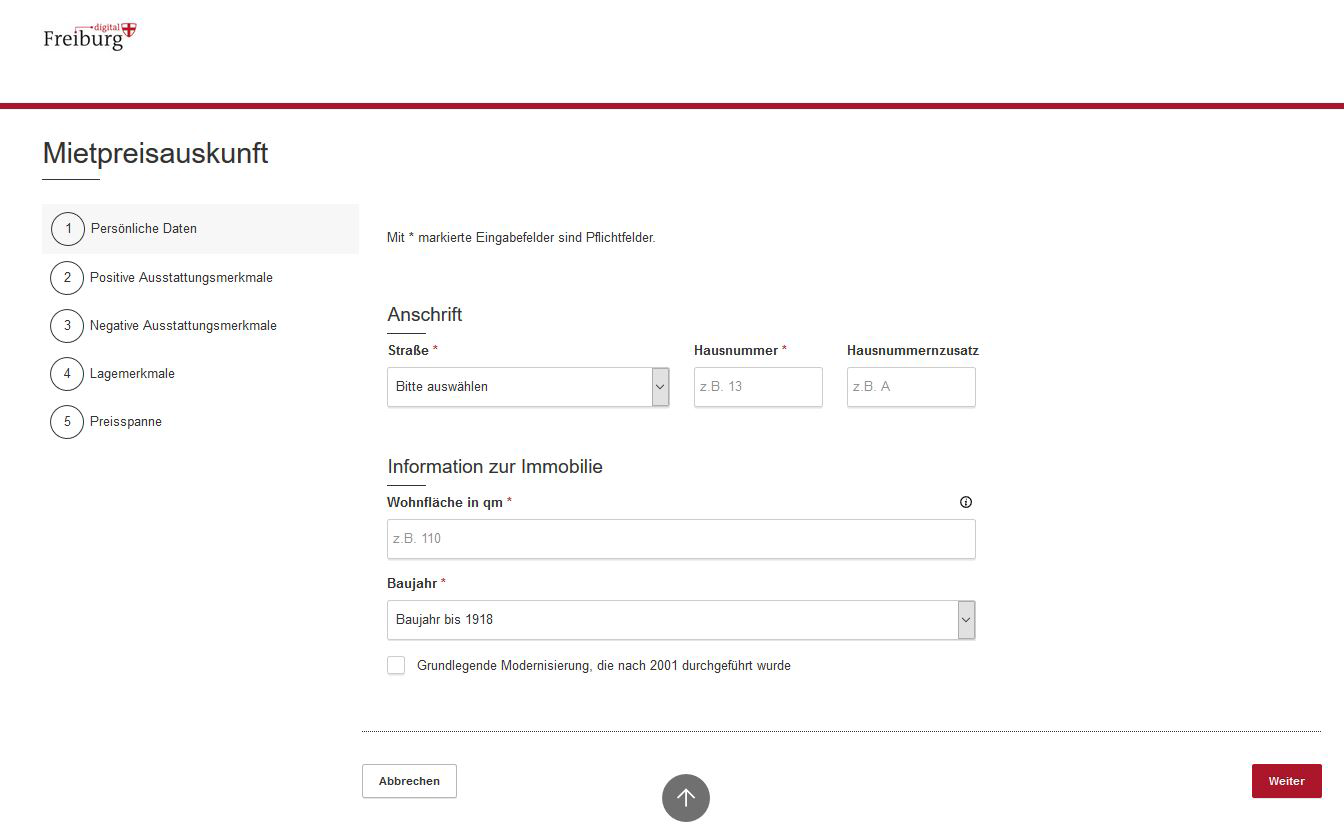The height and width of the screenshot is (830, 1344).
Task: Select Negative Ausstattungsmerkmale in sidebar
Action: 183,326
